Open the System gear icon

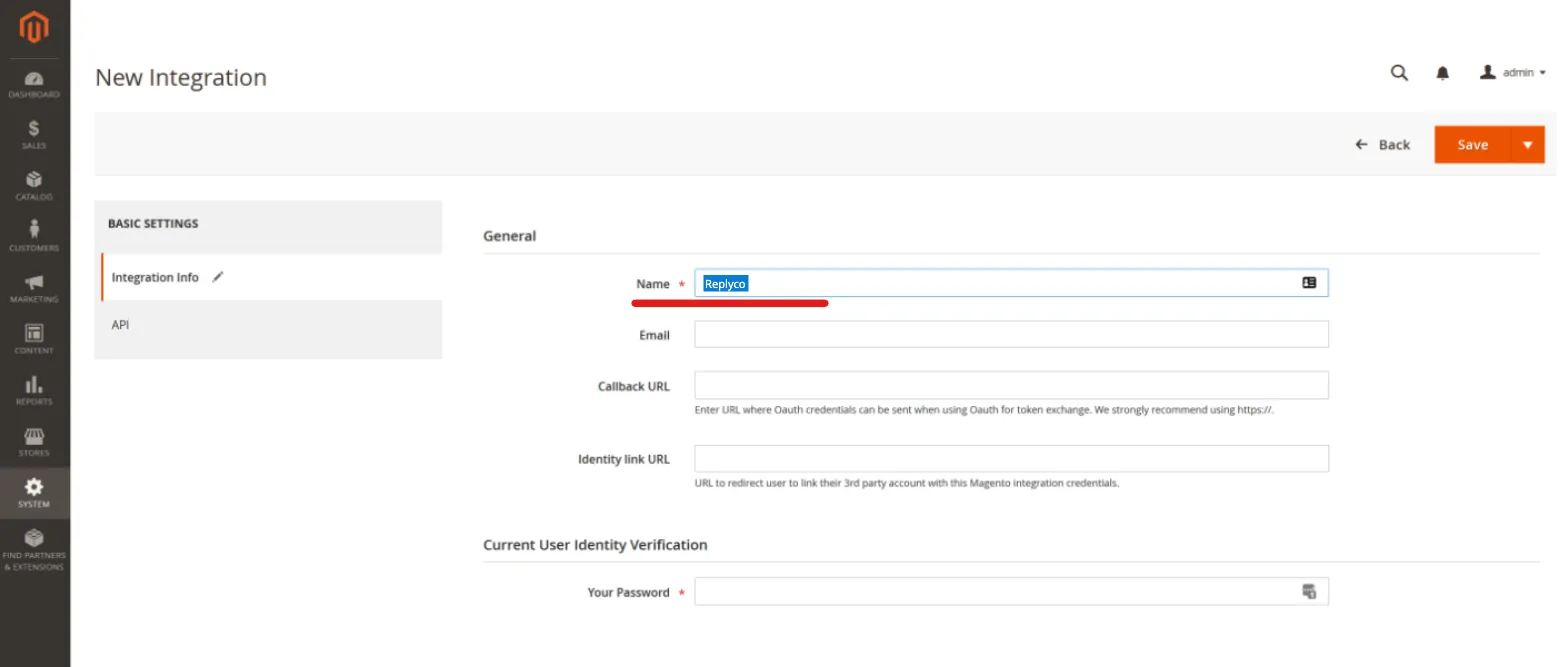pyautogui.click(x=34, y=487)
